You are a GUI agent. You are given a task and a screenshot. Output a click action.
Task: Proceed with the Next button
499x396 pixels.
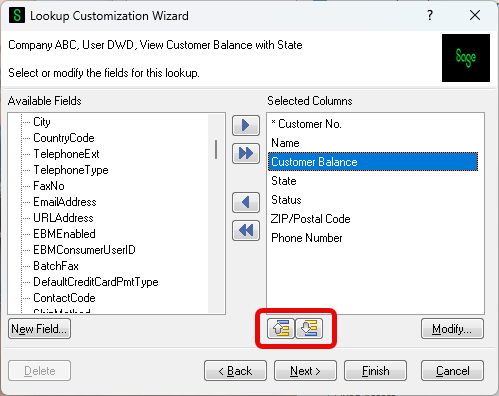coord(305,370)
